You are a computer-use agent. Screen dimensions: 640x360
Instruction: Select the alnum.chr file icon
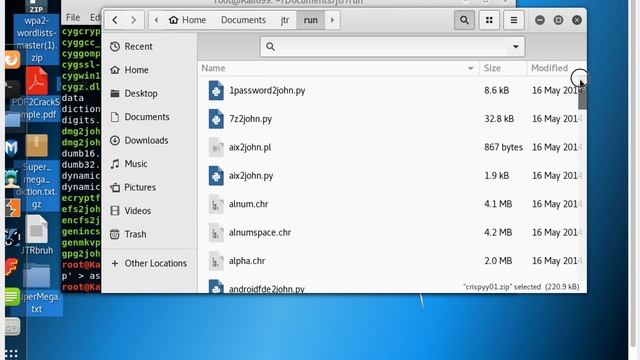click(x=216, y=204)
